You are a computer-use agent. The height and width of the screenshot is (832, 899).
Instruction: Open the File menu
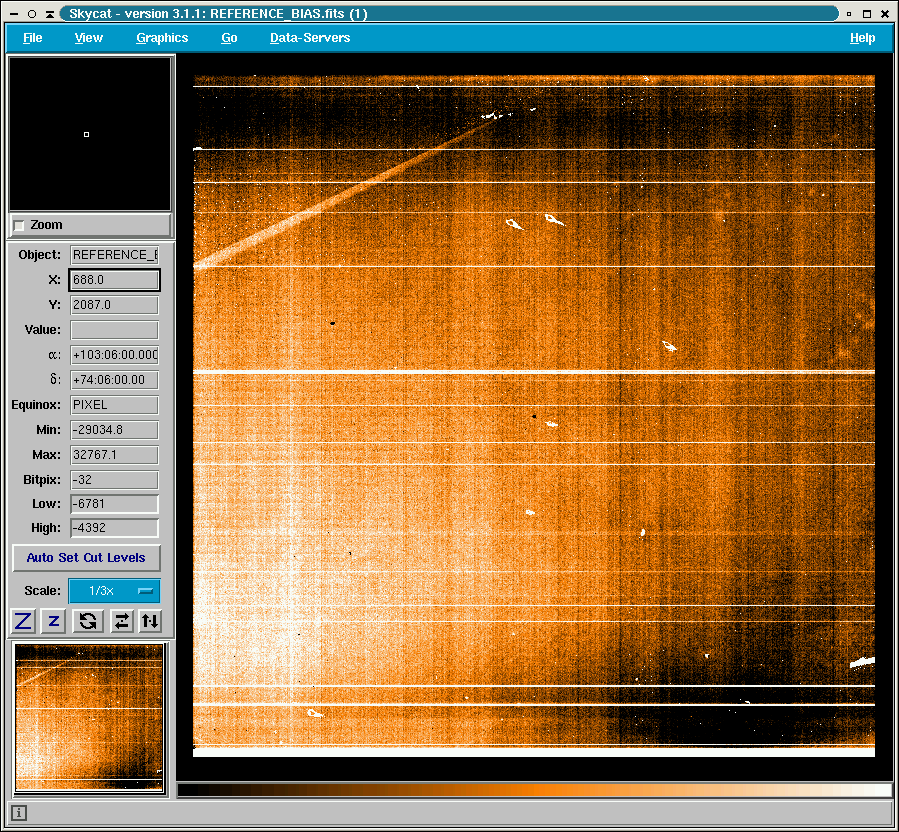point(33,38)
